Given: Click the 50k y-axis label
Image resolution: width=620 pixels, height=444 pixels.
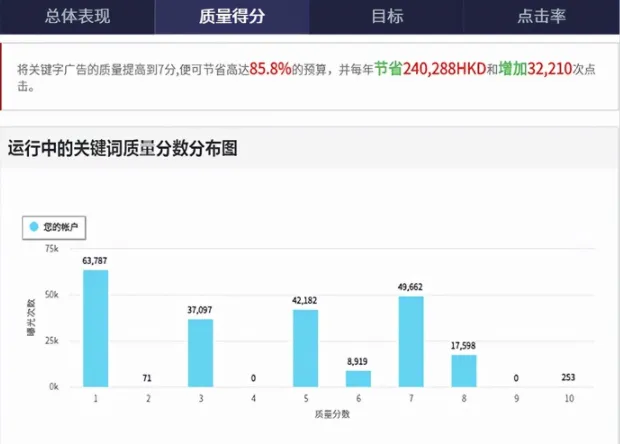Looking at the screenshot, I should click(52, 295).
